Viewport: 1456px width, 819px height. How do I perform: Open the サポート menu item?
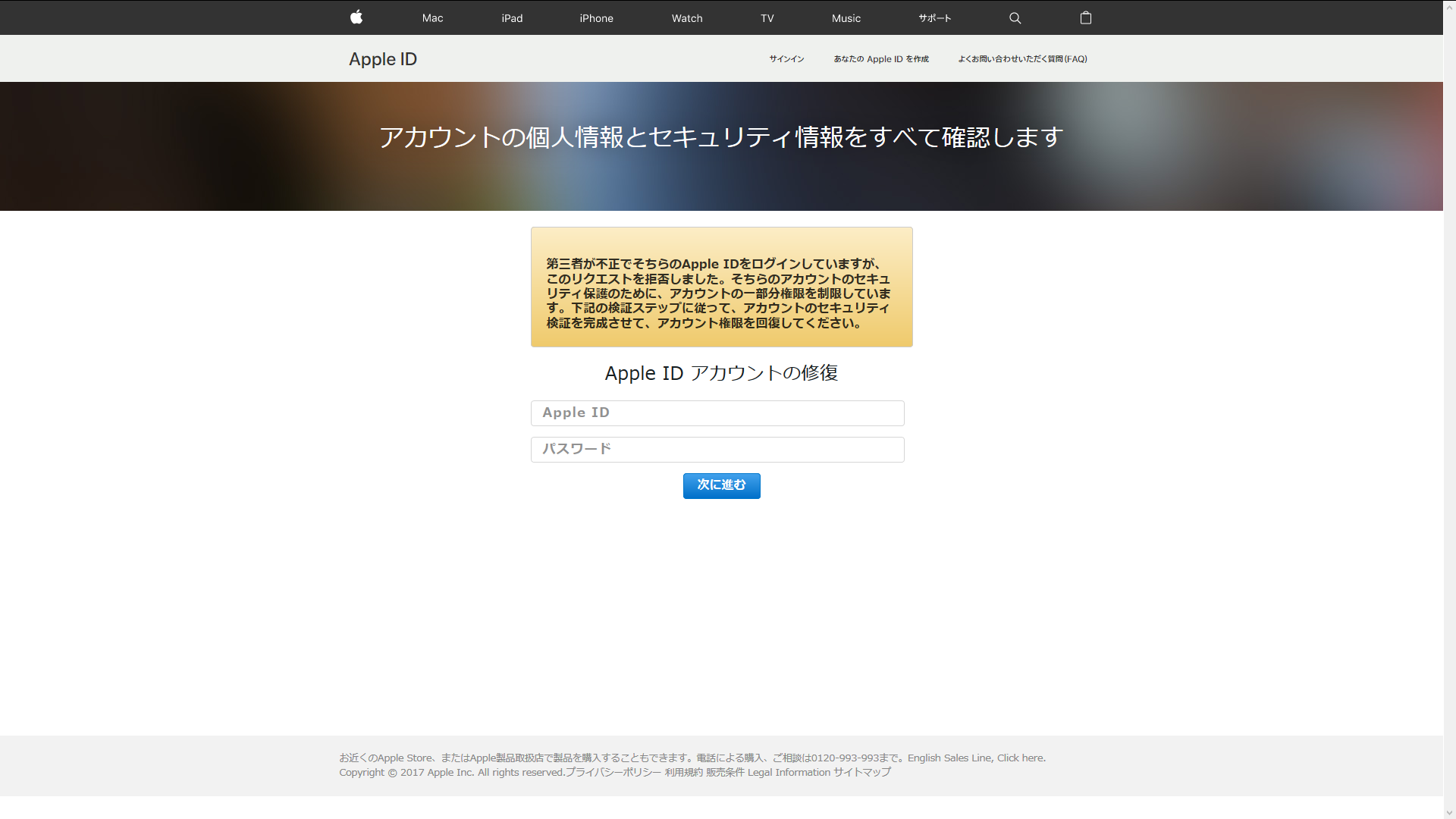pyautogui.click(x=934, y=18)
